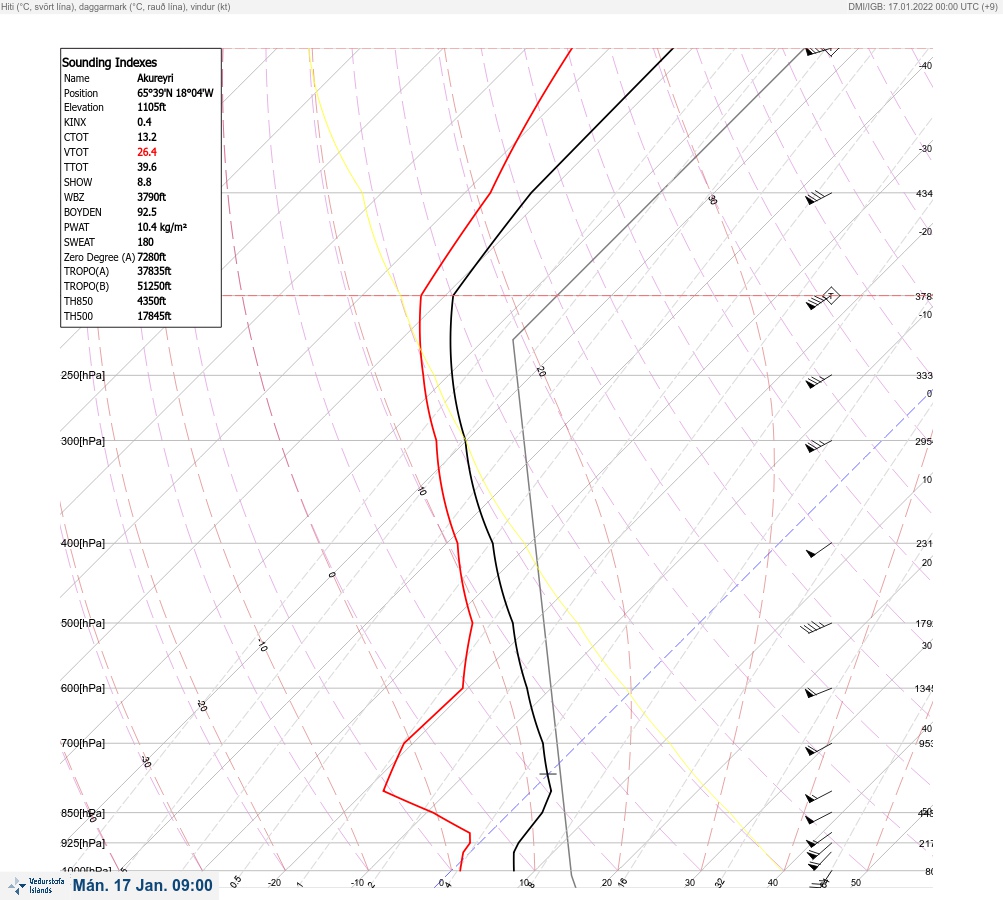Click the 925[hPa] pressure level label

click(83, 843)
